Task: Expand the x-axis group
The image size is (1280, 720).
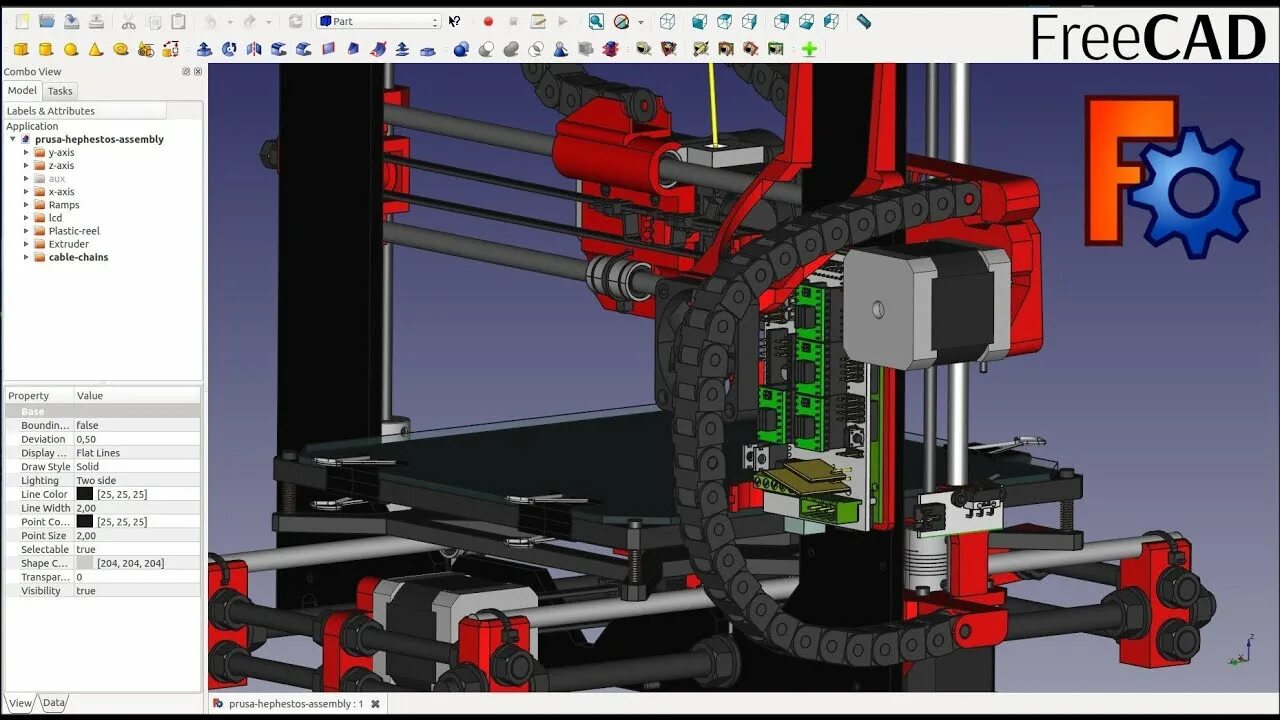Action: pyautogui.click(x=27, y=192)
